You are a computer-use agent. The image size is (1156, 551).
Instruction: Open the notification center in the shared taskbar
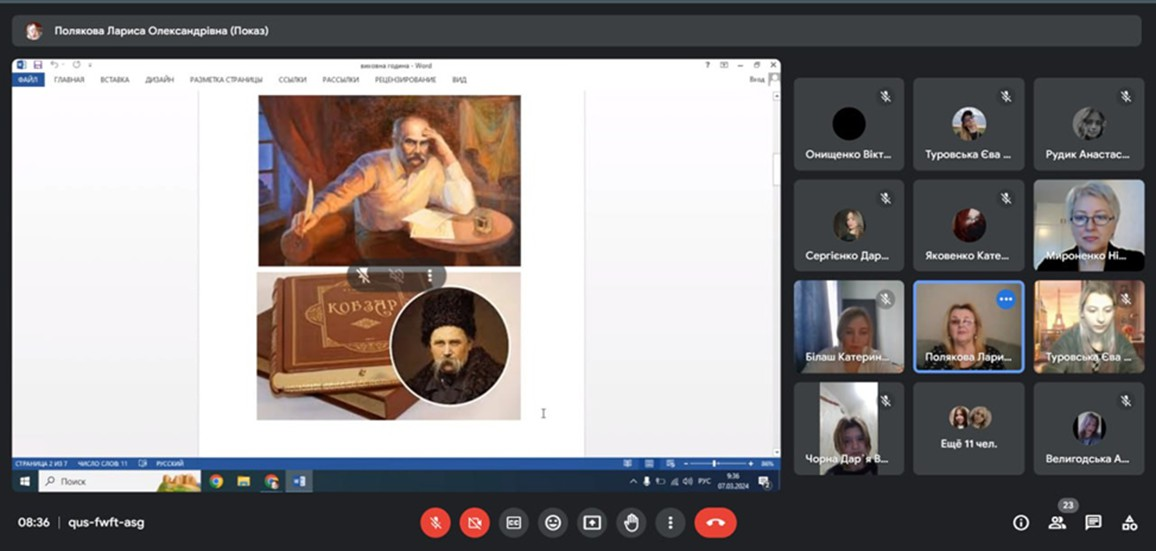click(x=764, y=482)
